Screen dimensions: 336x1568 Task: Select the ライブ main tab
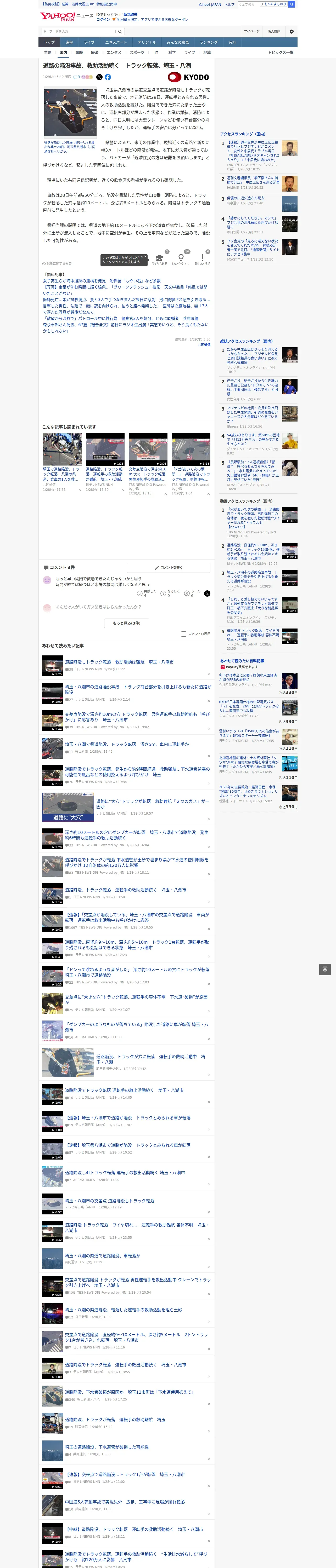(x=89, y=43)
